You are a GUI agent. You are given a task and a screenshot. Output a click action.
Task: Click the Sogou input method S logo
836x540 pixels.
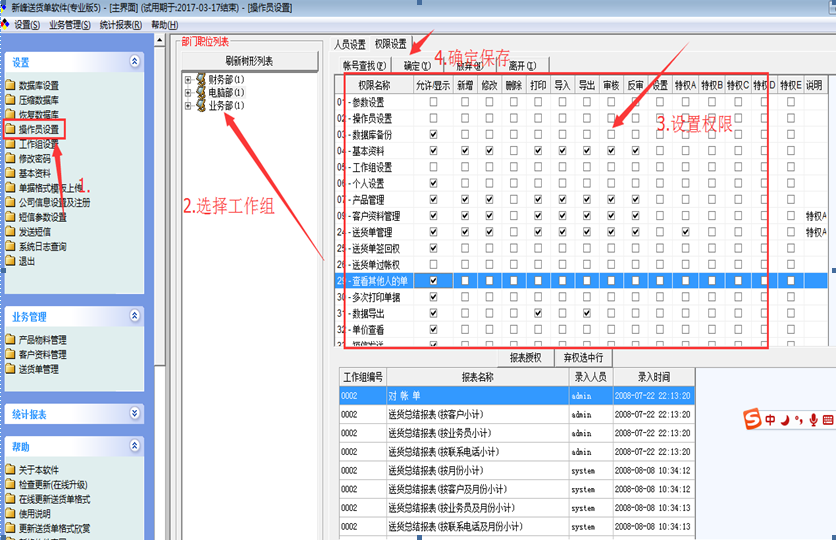point(752,419)
